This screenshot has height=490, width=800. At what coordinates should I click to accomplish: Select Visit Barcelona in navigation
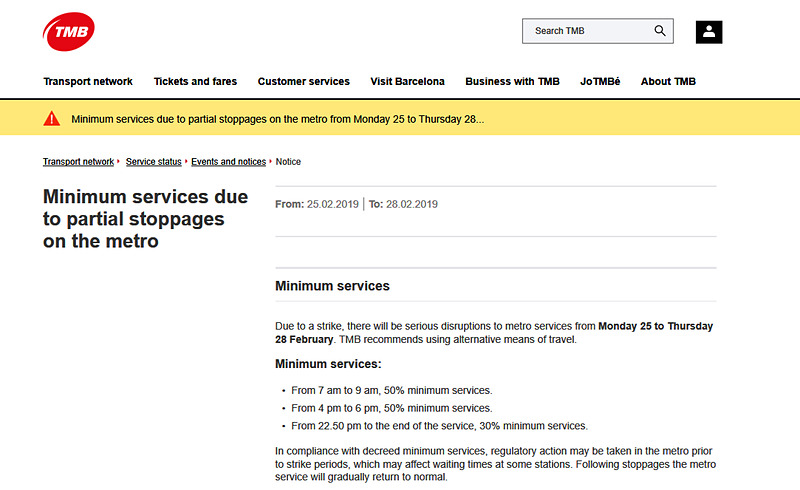tap(407, 81)
